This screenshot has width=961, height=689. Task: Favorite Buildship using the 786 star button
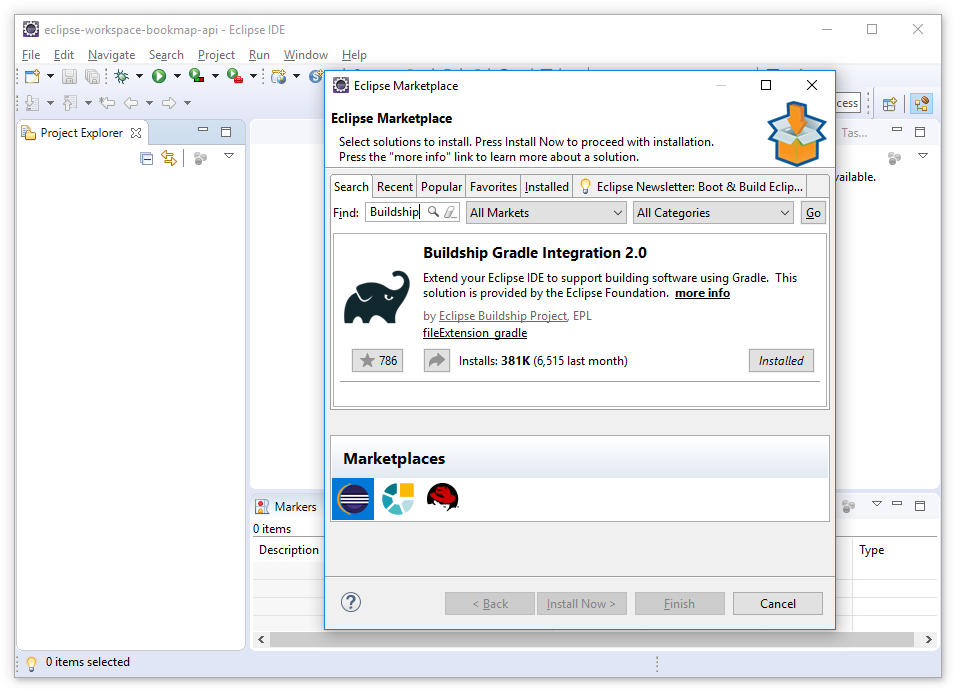(x=377, y=361)
